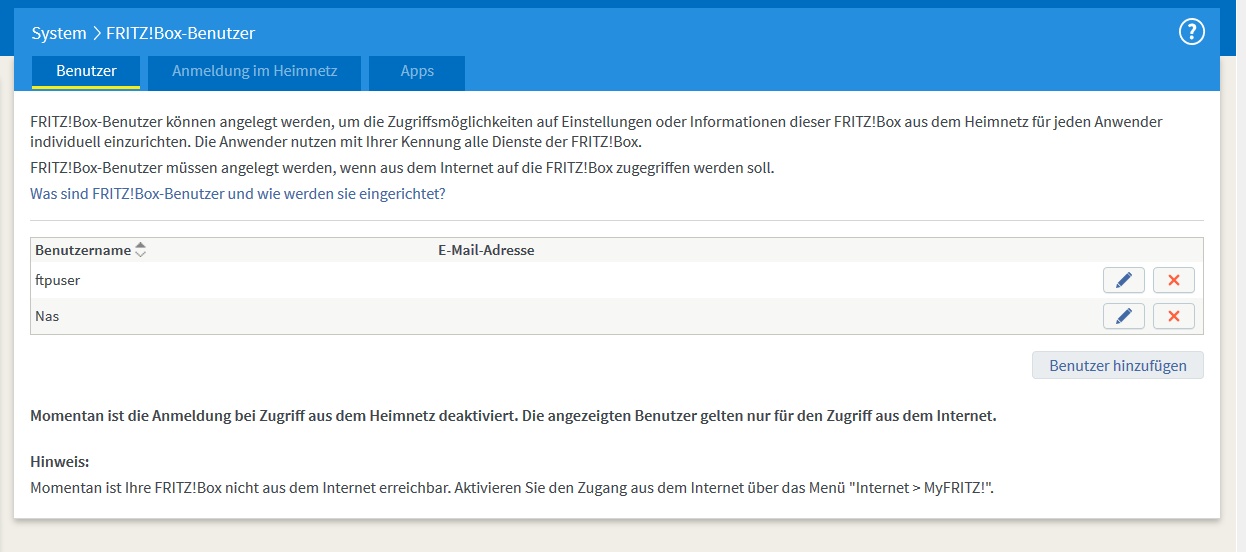Click the Benutzer hinzufügen button

click(x=1118, y=365)
